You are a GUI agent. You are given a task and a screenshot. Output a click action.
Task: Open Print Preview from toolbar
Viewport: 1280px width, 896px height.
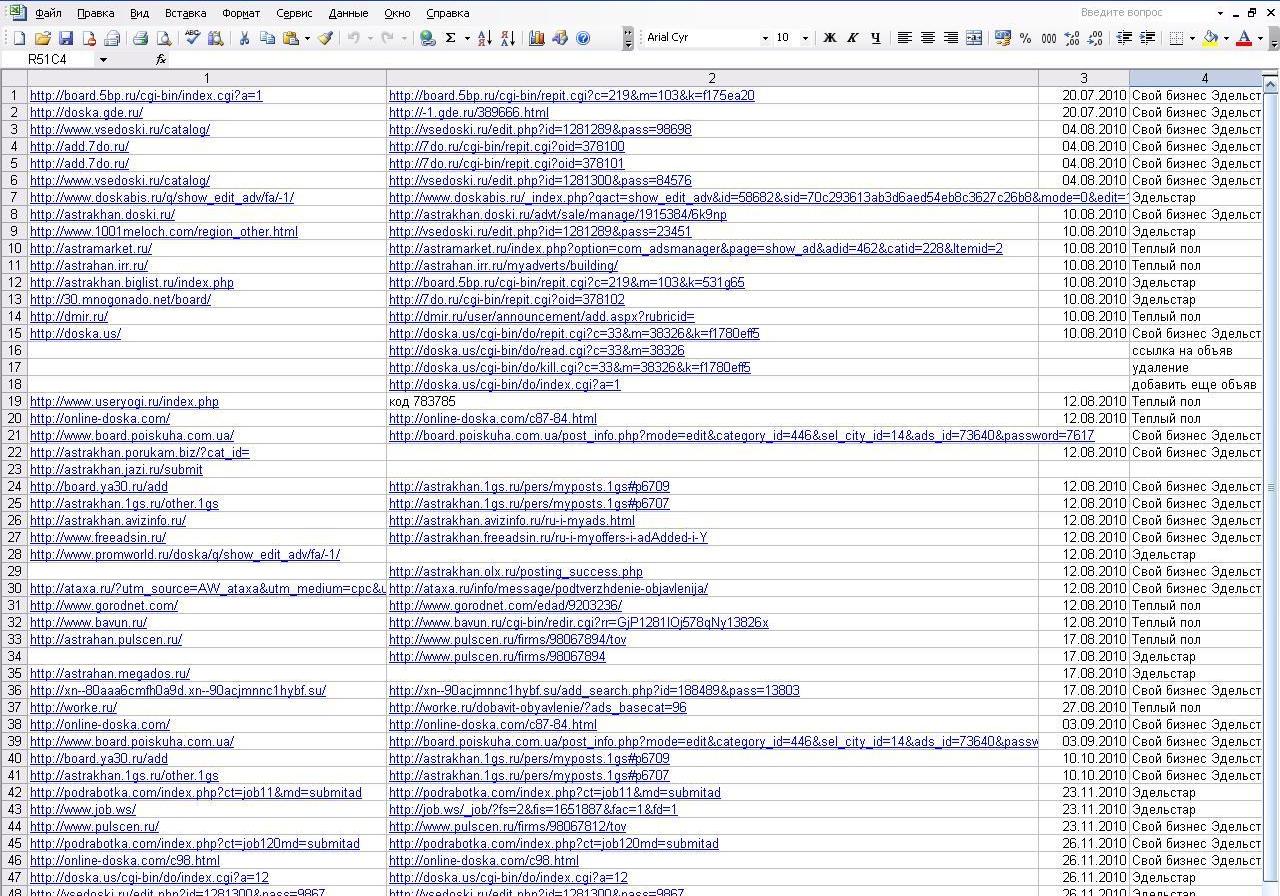pos(163,38)
